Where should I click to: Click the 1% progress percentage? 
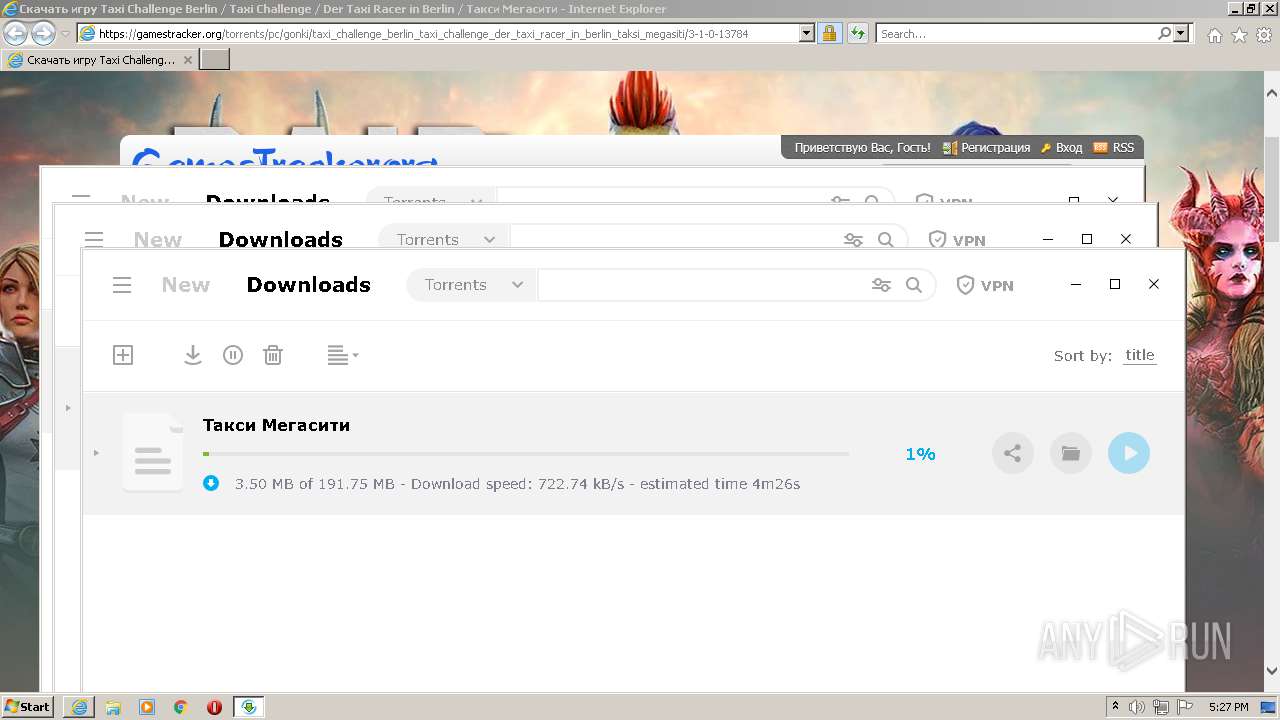920,454
